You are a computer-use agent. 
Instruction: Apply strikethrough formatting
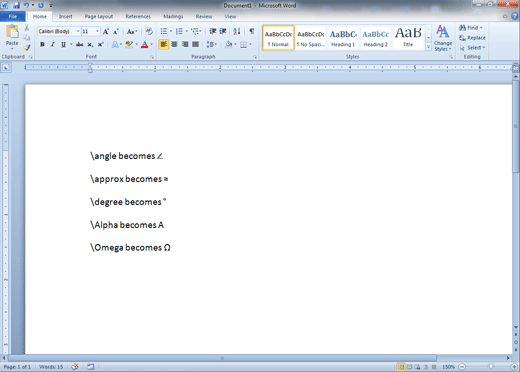pos(79,44)
